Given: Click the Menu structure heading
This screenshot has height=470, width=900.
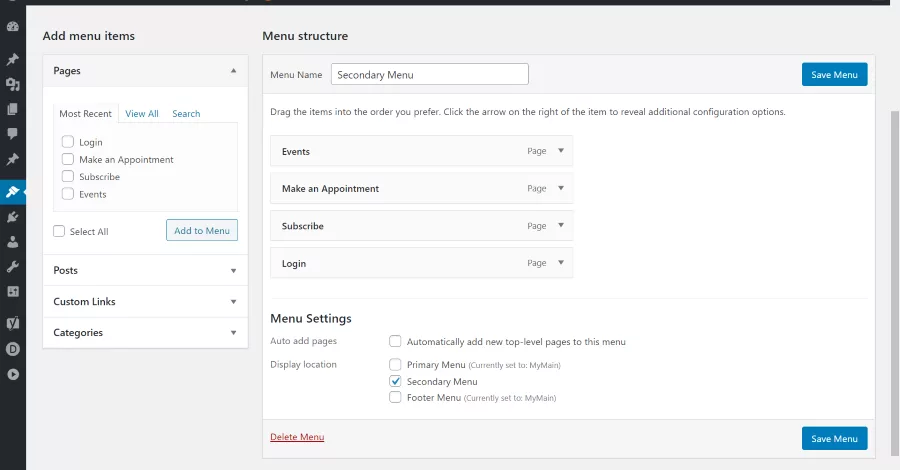Looking at the screenshot, I should pos(305,36).
